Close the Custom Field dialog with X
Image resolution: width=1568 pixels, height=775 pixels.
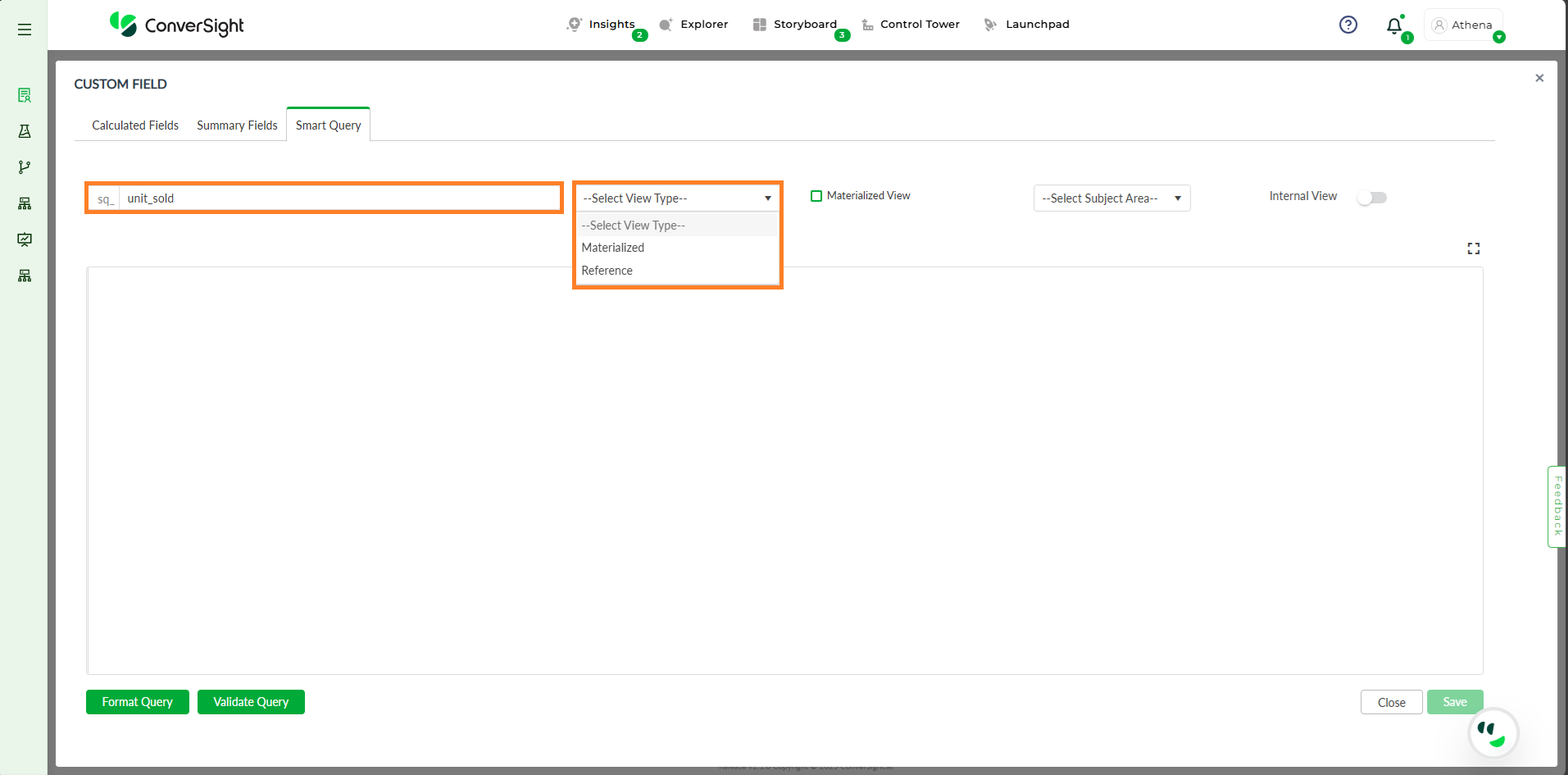[1538, 78]
